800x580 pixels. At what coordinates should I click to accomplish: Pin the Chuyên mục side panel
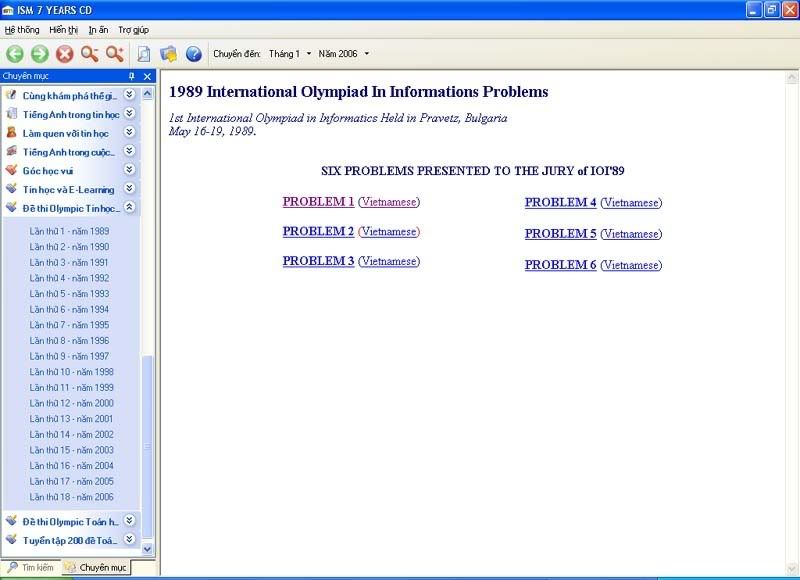[x=131, y=76]
